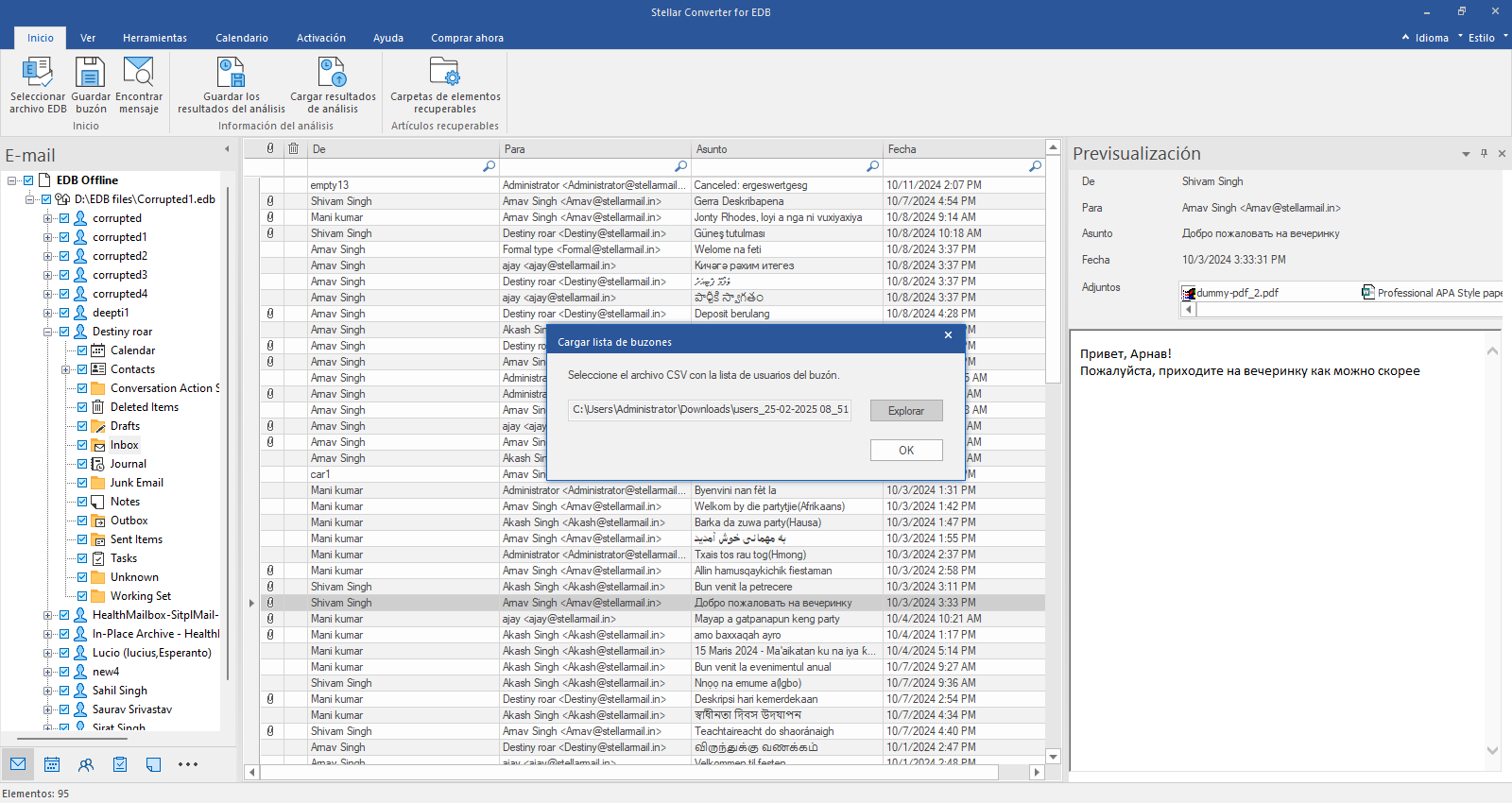Expand Sahil Singh mailbox node
The image size is (1512, 803).
tap(47, 691)
